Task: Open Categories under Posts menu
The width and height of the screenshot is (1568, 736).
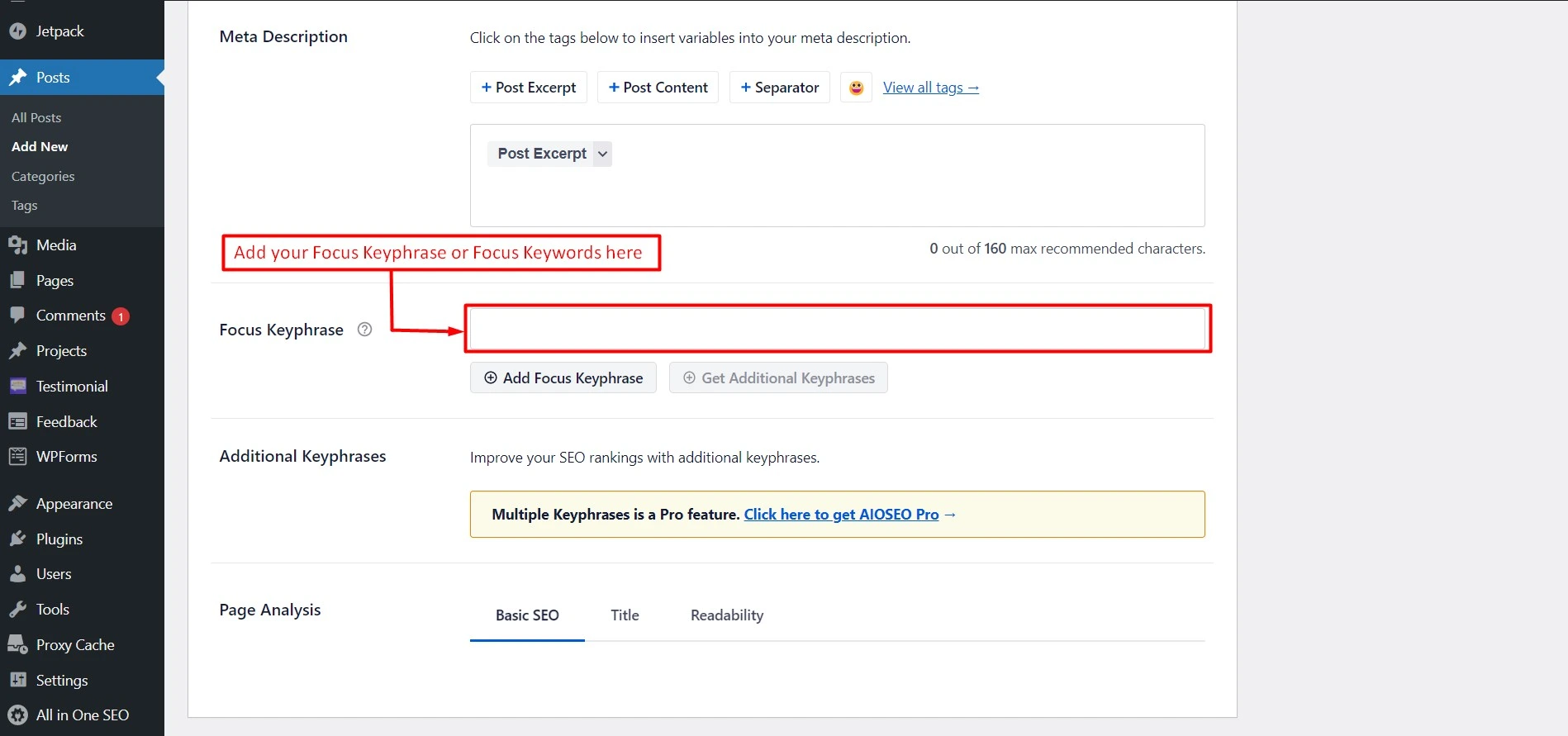Action: (x=43, y=177)
